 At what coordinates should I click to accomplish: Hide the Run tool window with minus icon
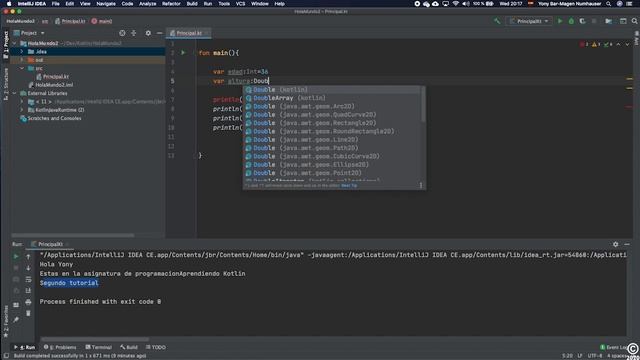627,244
